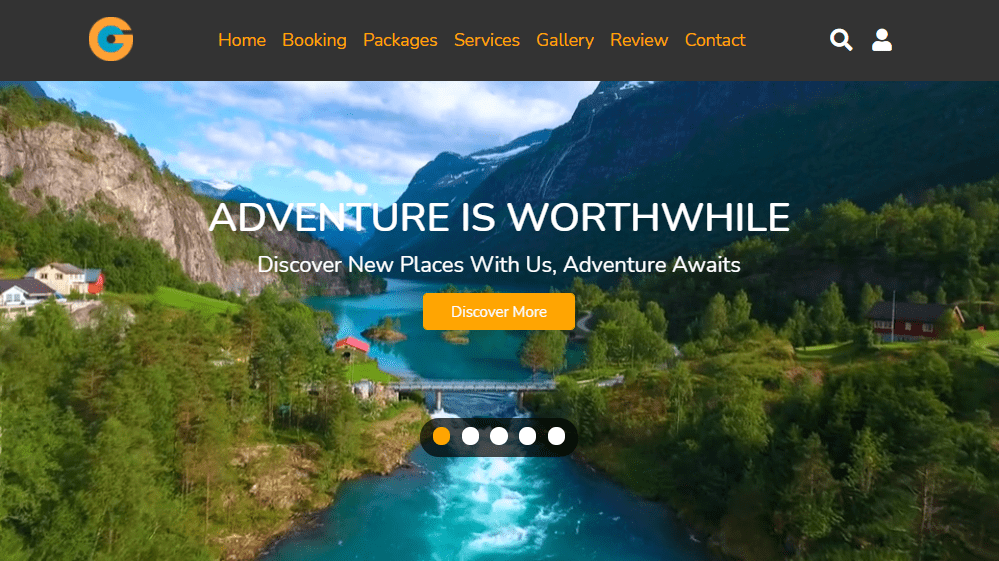Select the third slide dot
This screenshot has height=561, width=999.
pos(499,436)
